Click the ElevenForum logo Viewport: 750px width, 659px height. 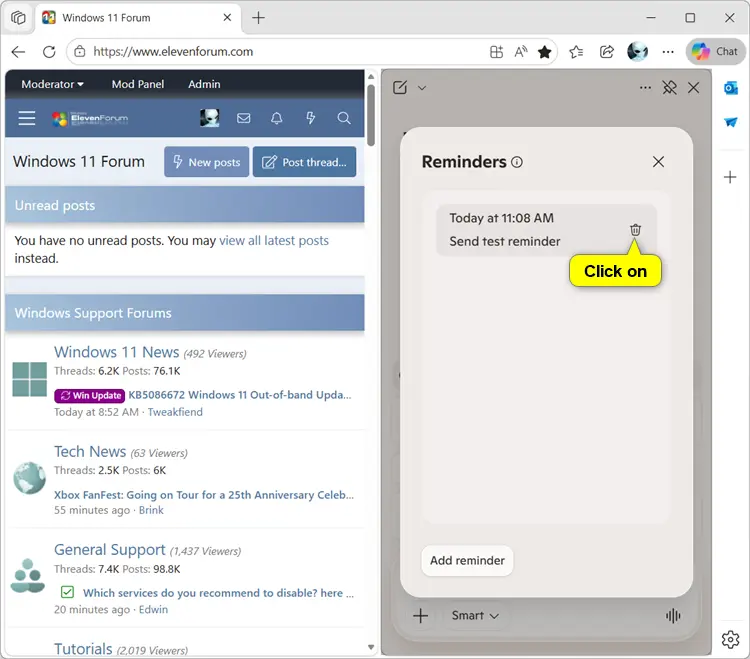point(90,119)
